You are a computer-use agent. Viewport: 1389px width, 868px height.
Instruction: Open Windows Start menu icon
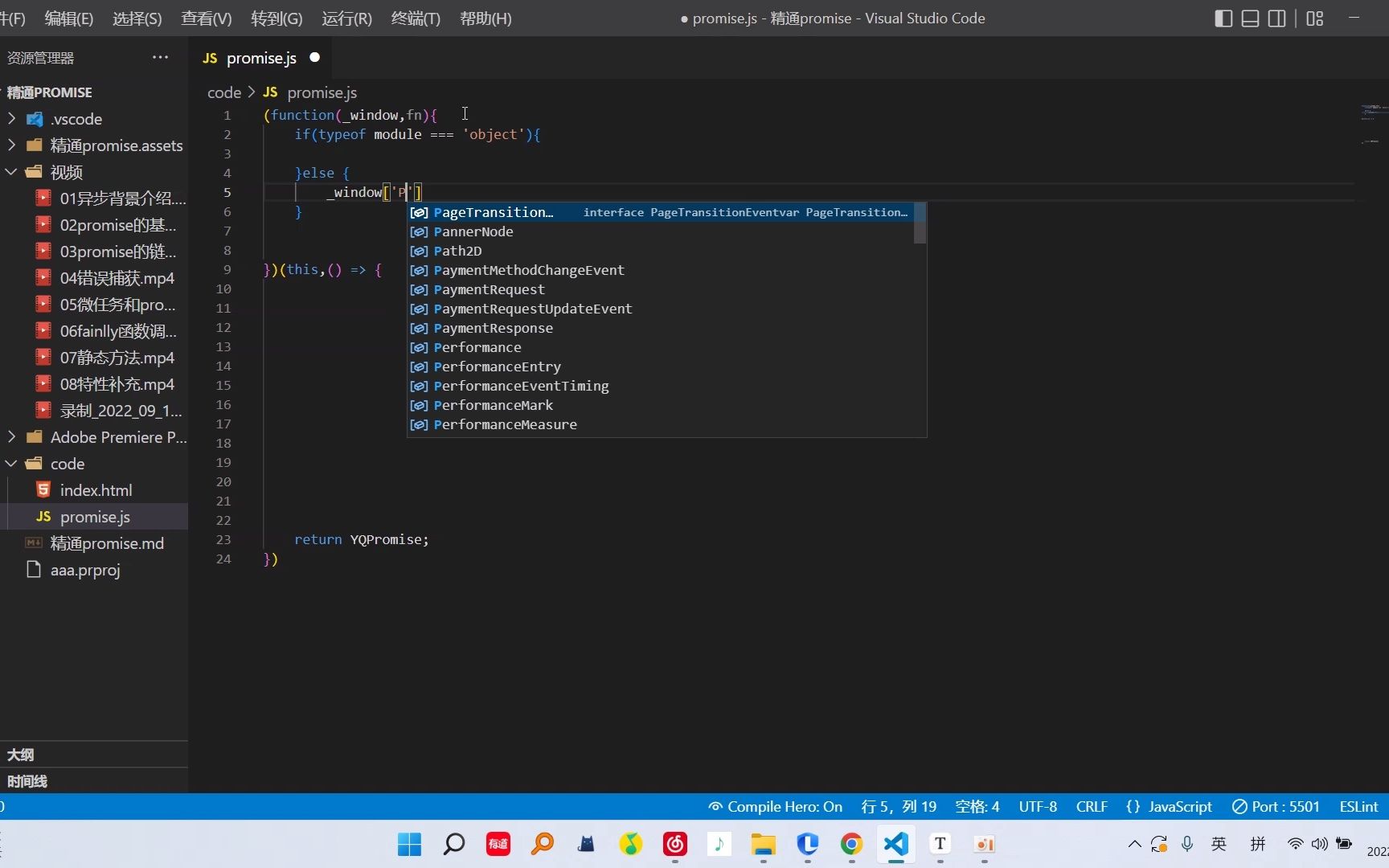click(409, 844)
